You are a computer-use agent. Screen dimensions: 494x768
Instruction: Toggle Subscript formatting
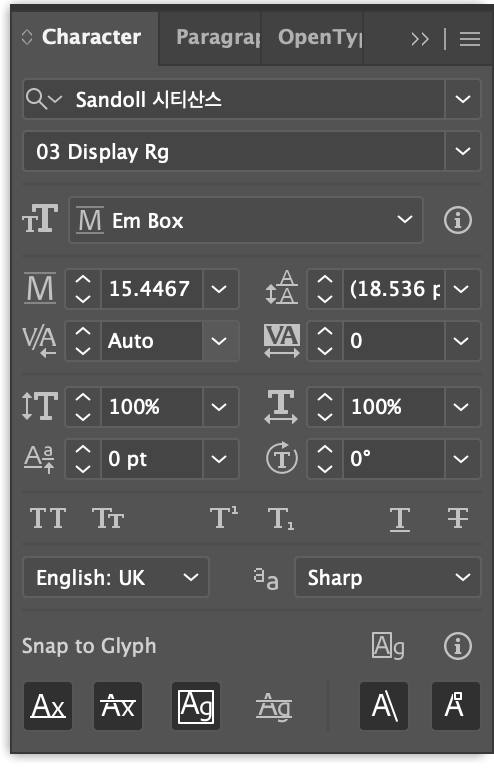click(281, 519)
